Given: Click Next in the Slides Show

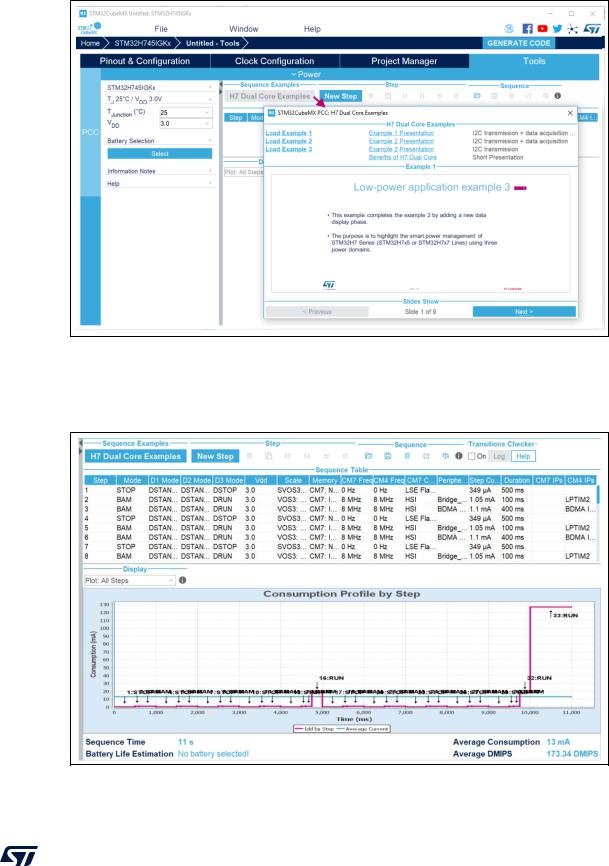Looking at the screenshot, I should pyautogui.click(x=524, y=311).
